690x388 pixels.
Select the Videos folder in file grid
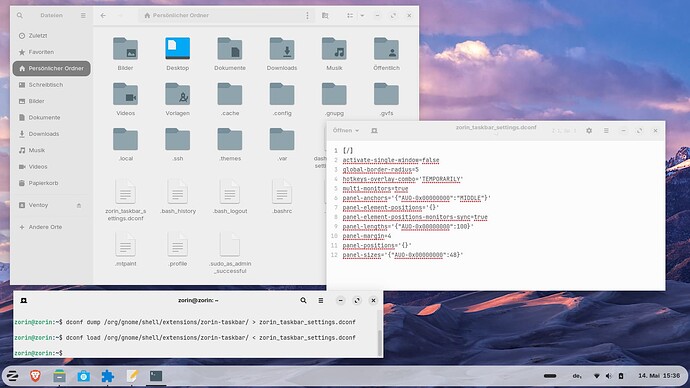coord(125,94)
